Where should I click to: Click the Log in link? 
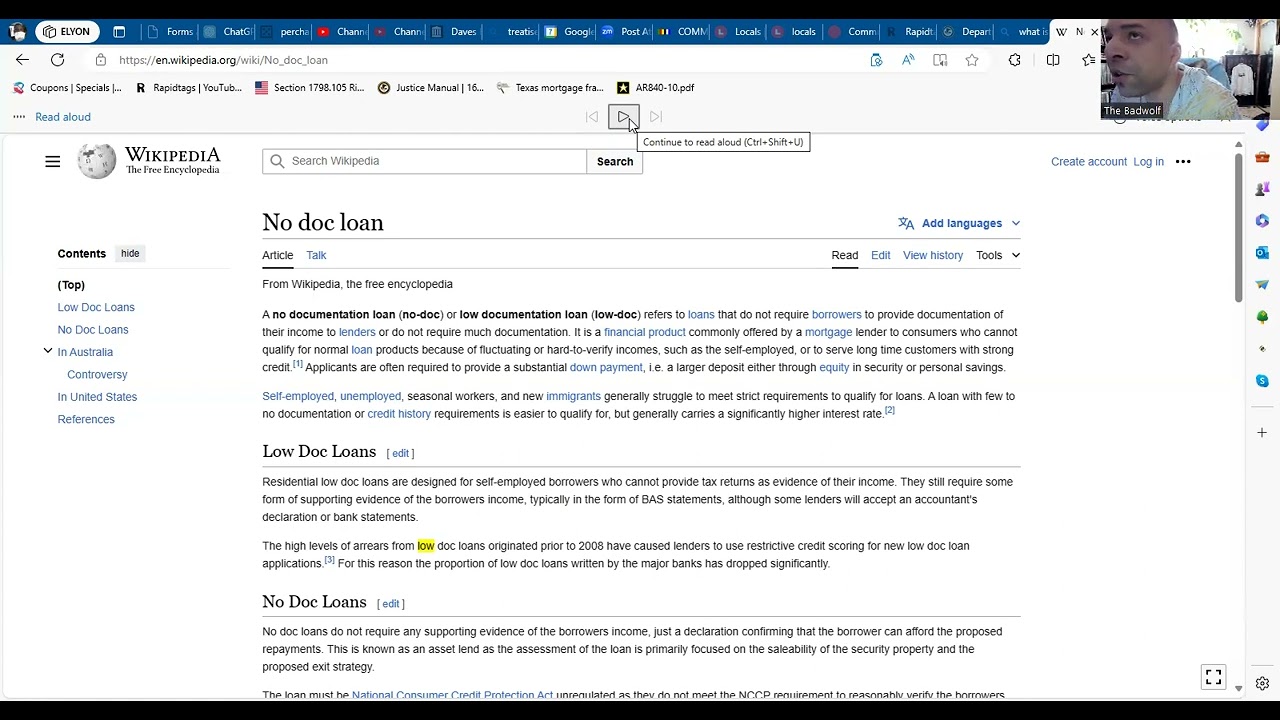coord(1148,161)
